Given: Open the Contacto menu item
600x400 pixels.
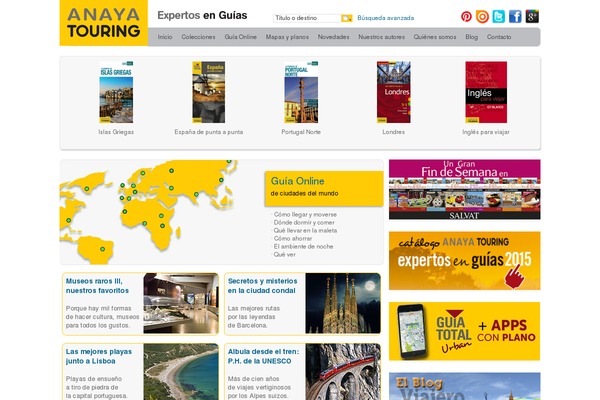Looking at the screenshot, I should [499, 37].
